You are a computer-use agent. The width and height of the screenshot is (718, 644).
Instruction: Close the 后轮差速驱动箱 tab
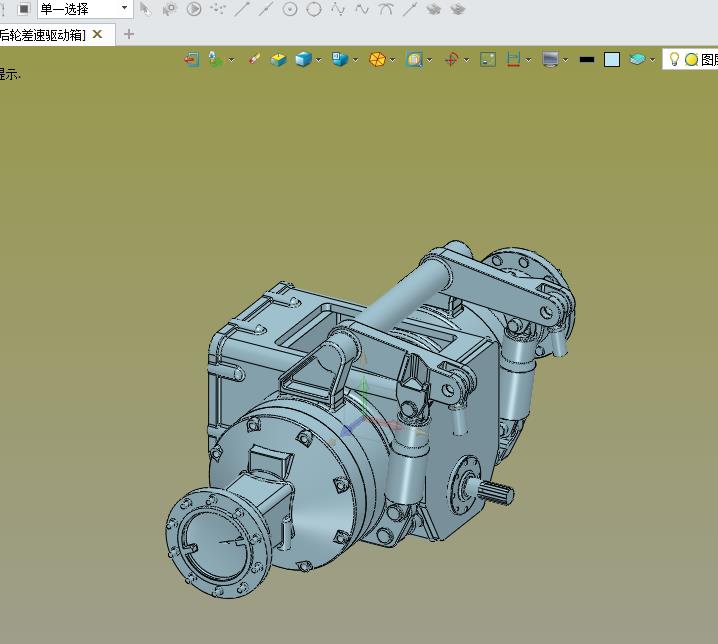(98, 35)
